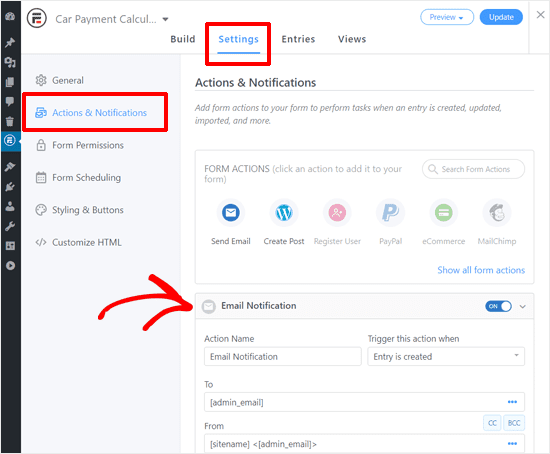The image size is (550, 454).
Task: Open the form name switcher dropdown arrow
Action: [165, 19]
